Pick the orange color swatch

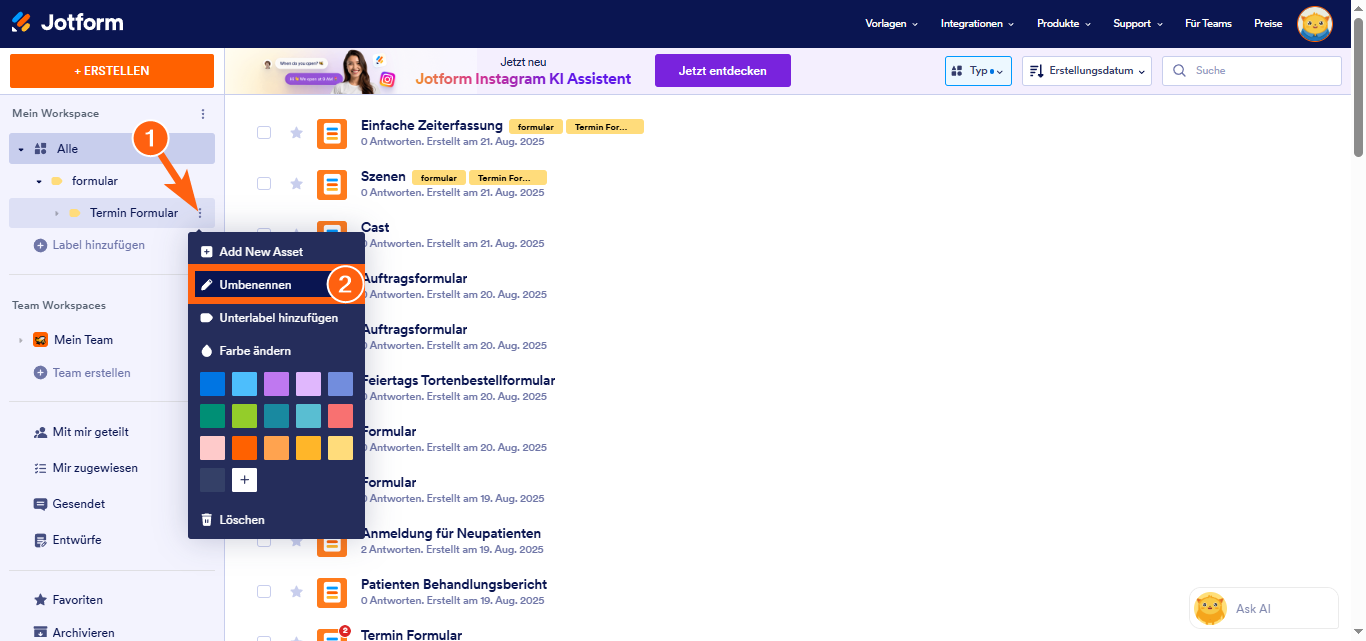pos(245,448)
